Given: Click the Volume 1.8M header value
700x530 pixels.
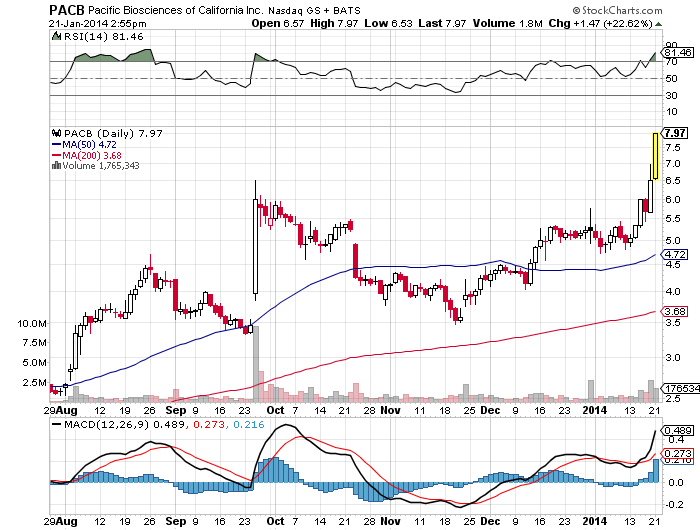Looking at the screenshot, I should point(508,23).
